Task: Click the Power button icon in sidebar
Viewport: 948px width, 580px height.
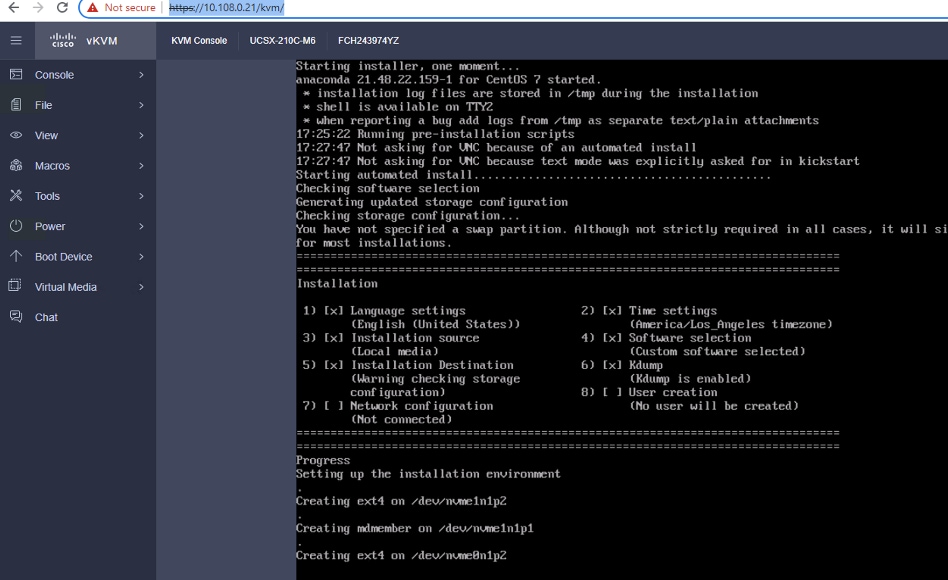Action: (18, 226)
